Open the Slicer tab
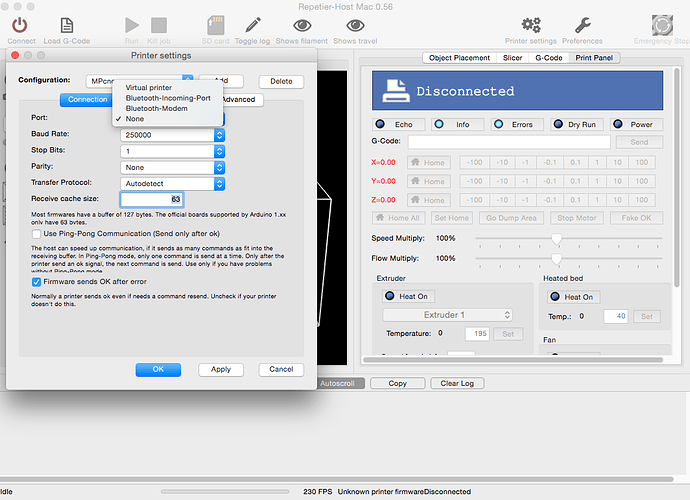Image resolution: width=690 pixels, height=500 pixels. click(512, 58)
